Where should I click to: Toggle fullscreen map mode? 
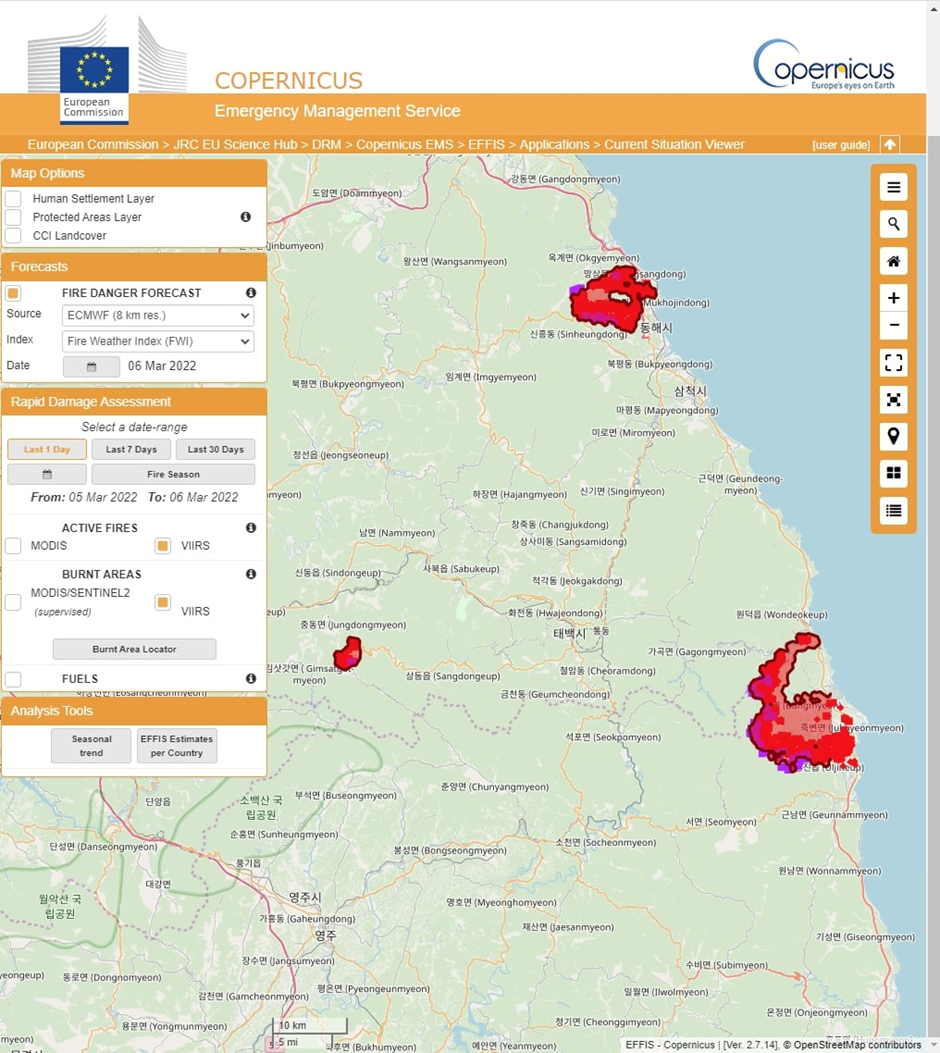coord(893,363)
